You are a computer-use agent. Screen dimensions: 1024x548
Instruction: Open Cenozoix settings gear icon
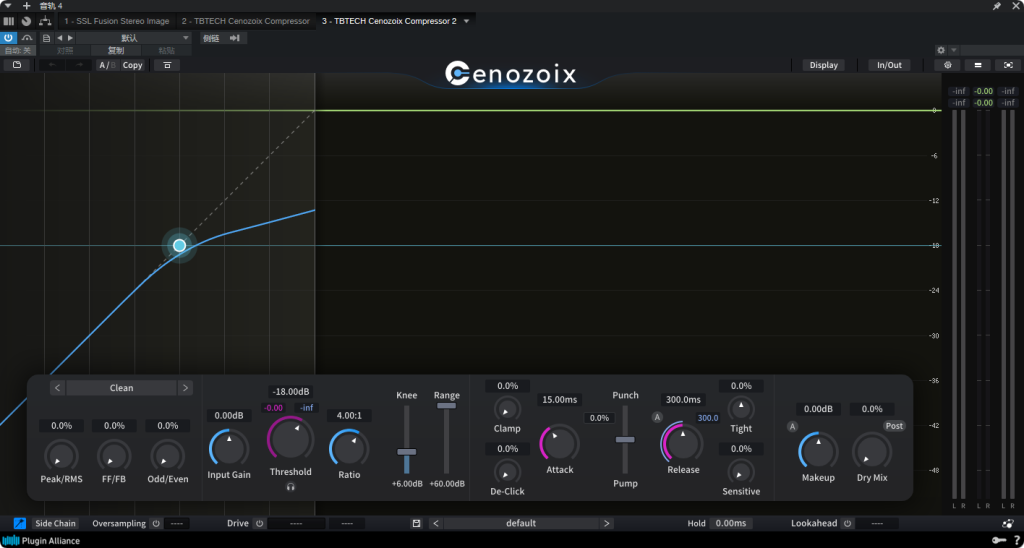tap(947, 65)
